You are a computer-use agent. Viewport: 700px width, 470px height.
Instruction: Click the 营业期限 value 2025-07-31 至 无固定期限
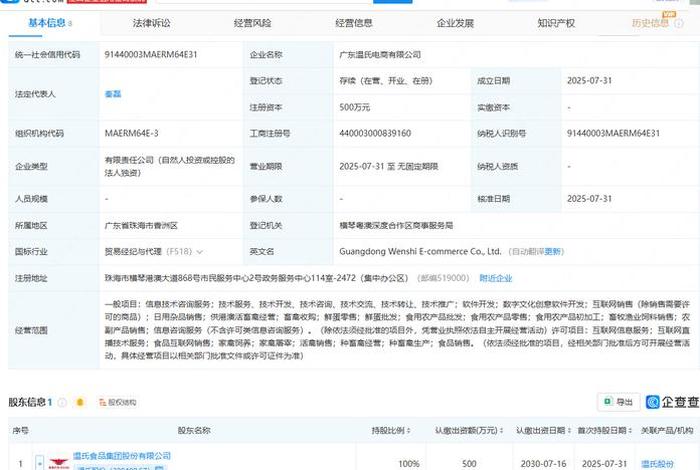pos(388,166)
